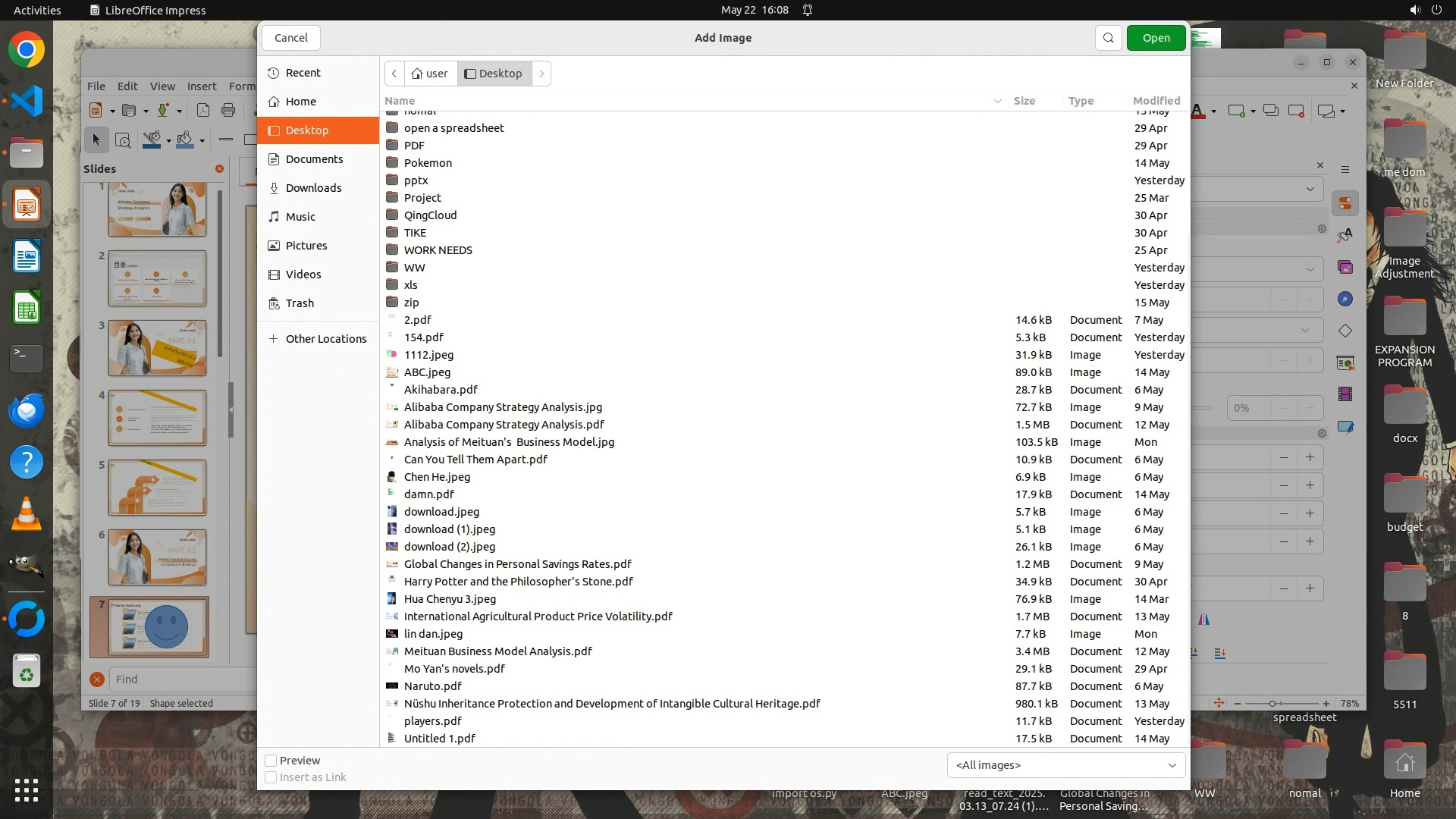Open the Trash location in sidebar
Image resolution: width=1456 pixels, height=819 pixels.
click(300, 303)
